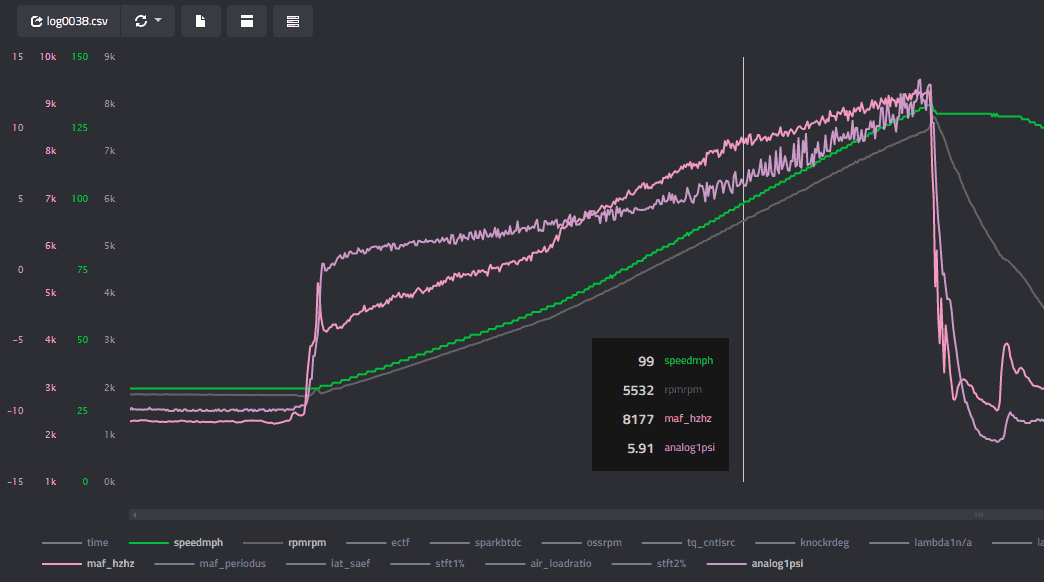Click the 0k axis label
1044x582 pixels.
tap(110, 481)
